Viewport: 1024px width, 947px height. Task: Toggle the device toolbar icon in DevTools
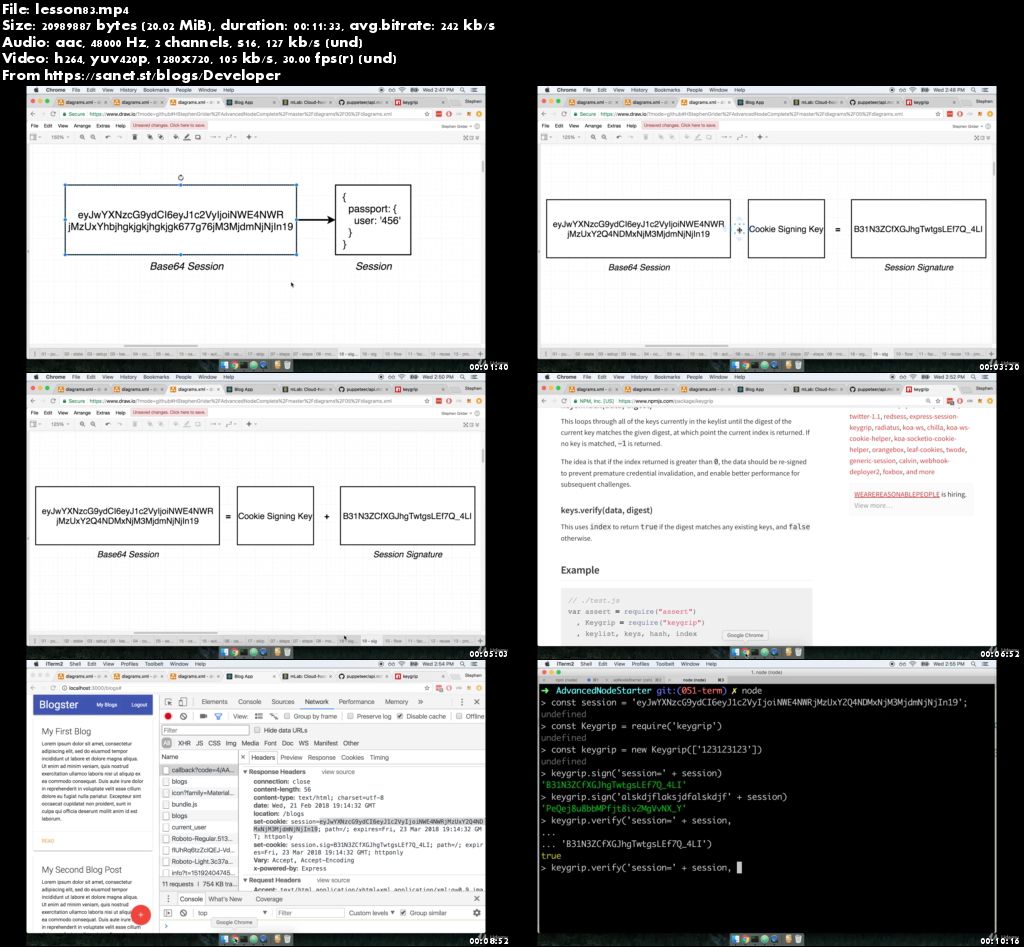pyautogui.click(x=183, y=701)
